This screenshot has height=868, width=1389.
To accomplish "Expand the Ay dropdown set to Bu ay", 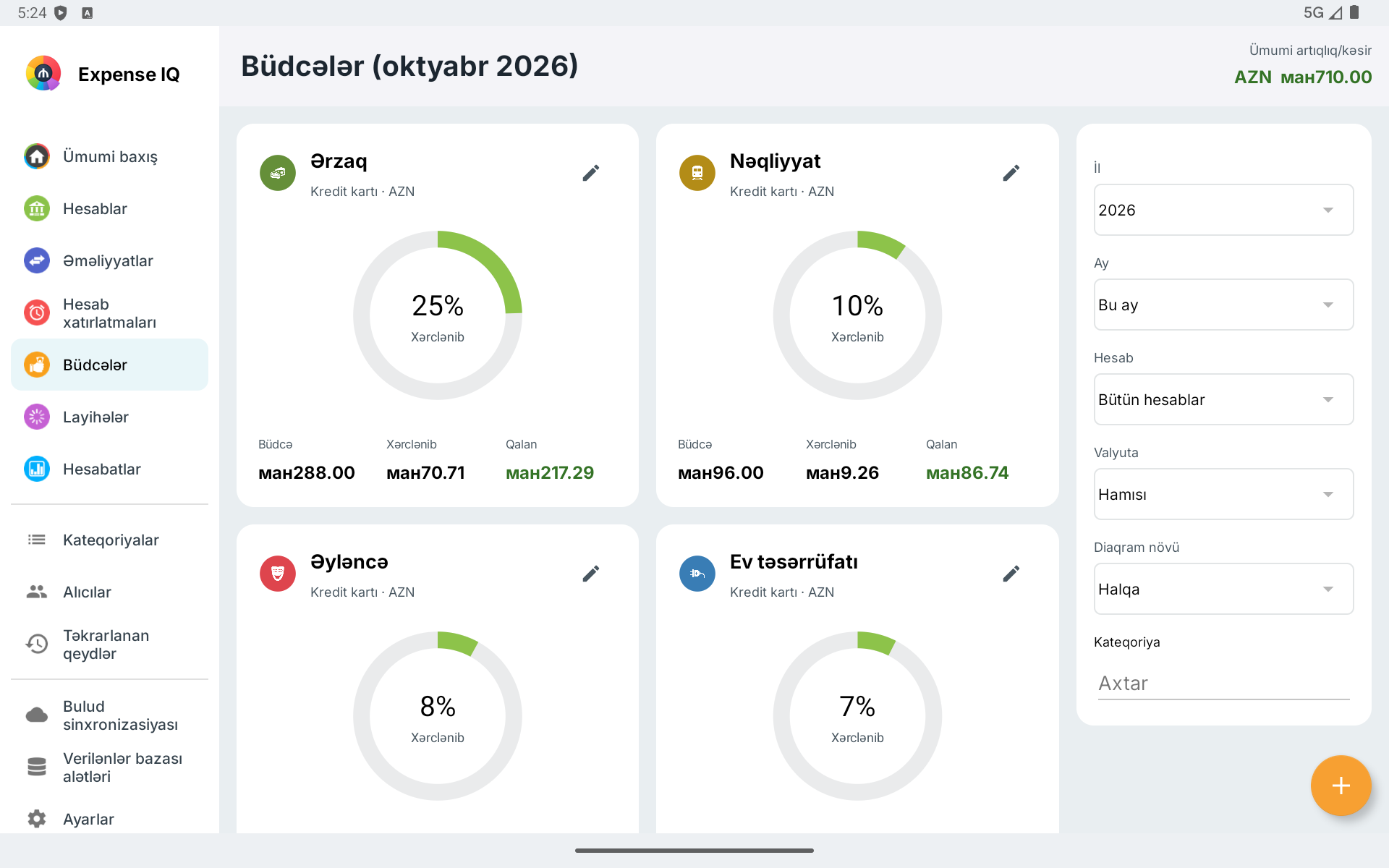I will (x=1223, y=305).
